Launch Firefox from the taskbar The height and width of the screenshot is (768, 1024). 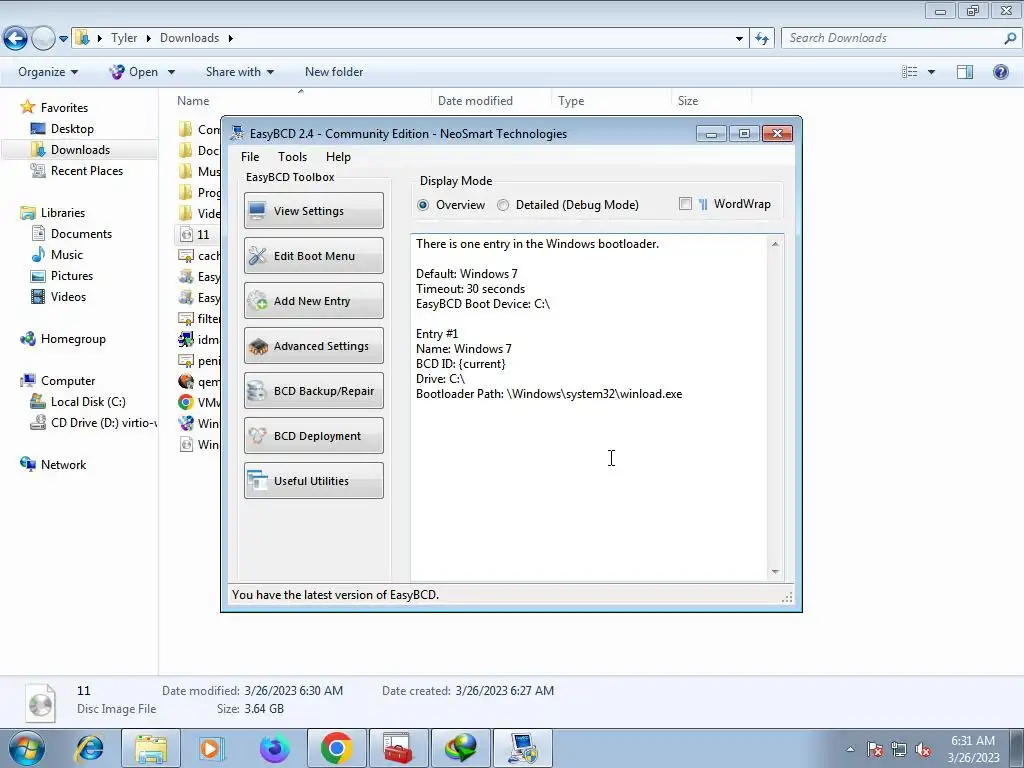tap(274, 748)
